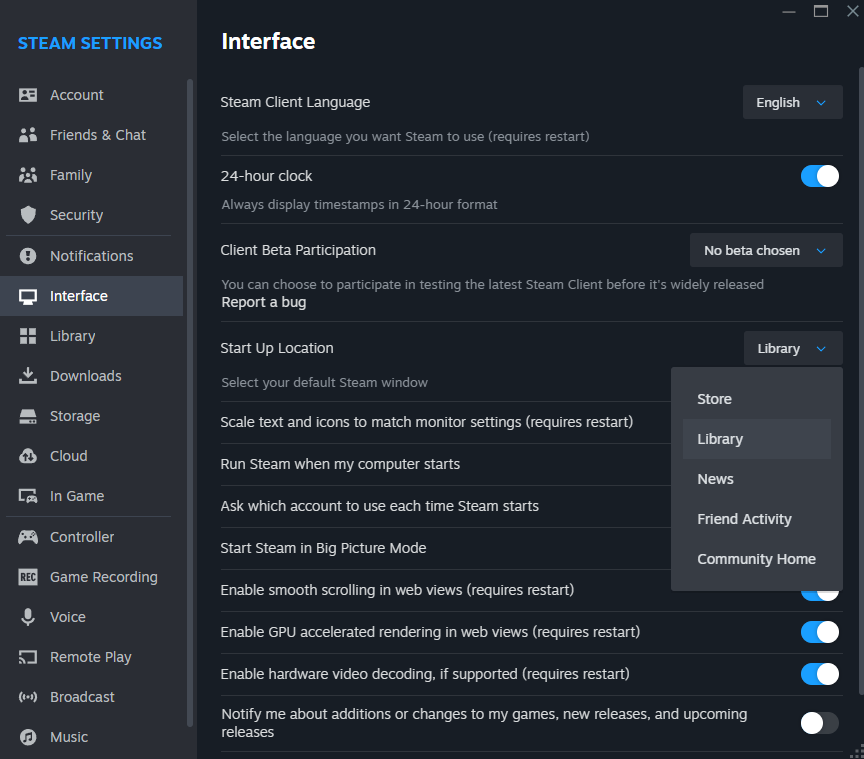This screenshot has height=759, width=864.
Task: Open Voice settings via microphone icon
Action: 28,617
